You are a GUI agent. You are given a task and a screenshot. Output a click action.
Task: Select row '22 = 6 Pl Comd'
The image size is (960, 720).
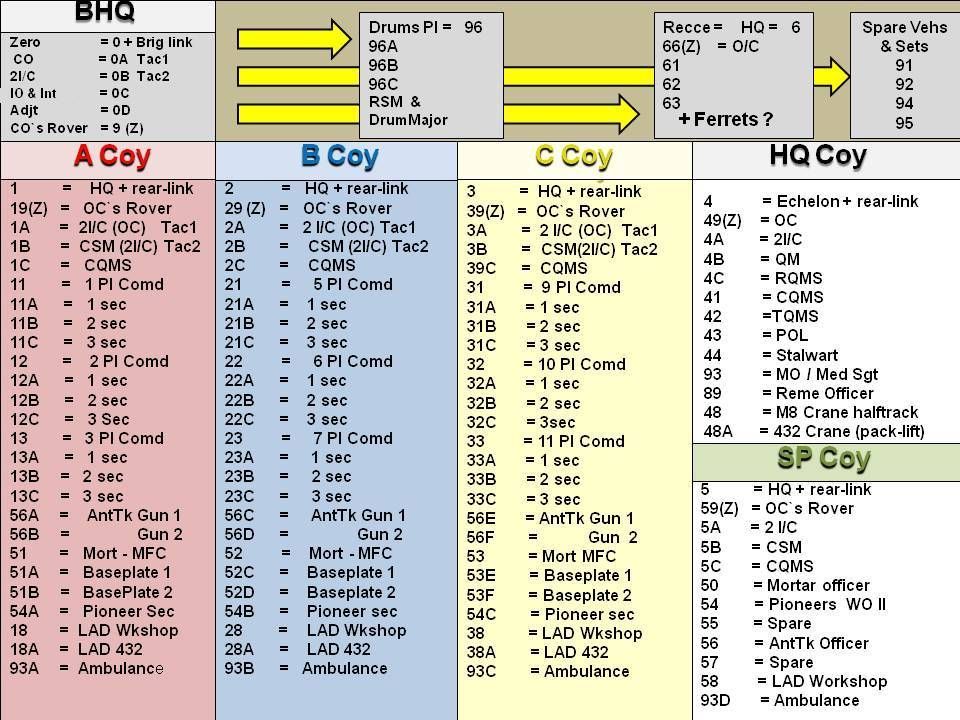coord(309,361)
